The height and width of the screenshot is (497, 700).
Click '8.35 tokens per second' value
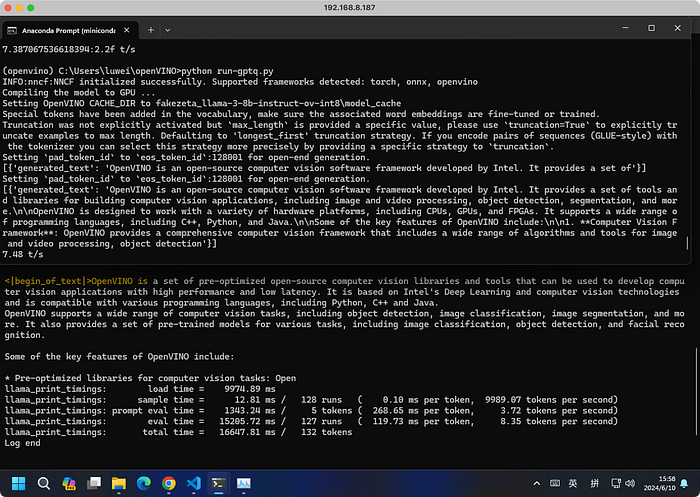(x=559, y=421)
